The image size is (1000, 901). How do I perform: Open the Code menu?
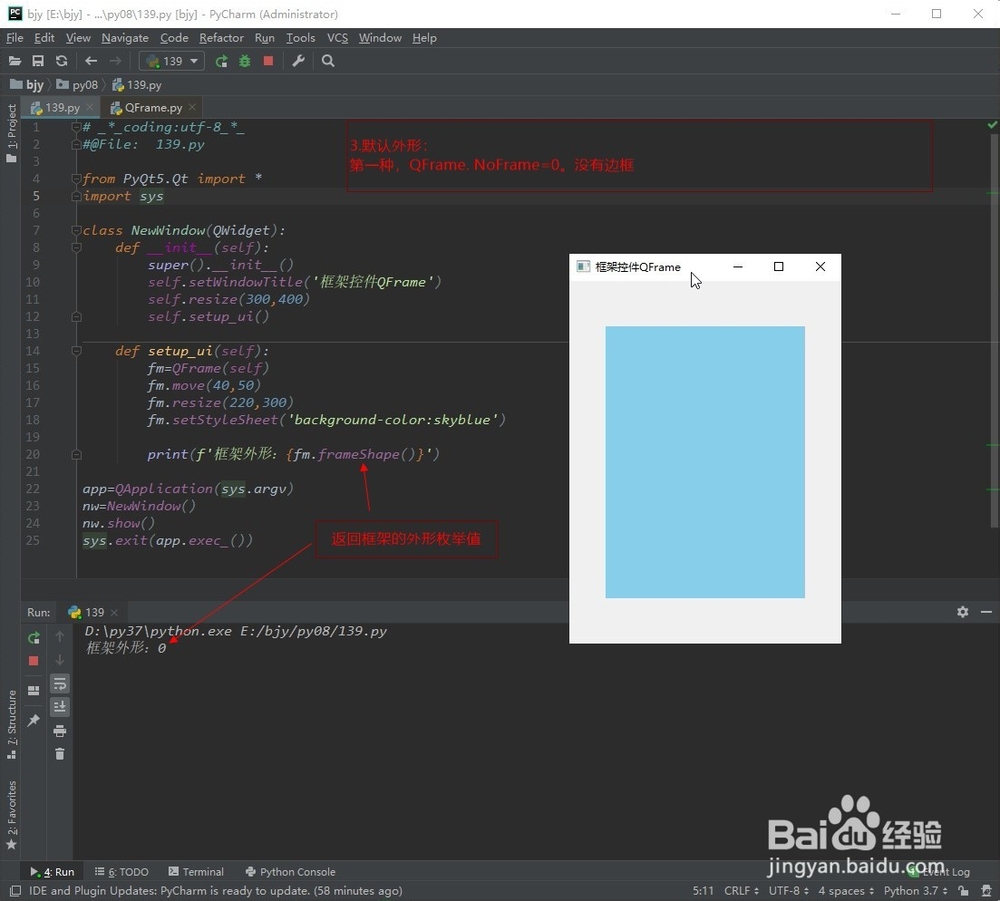point(174,38)
